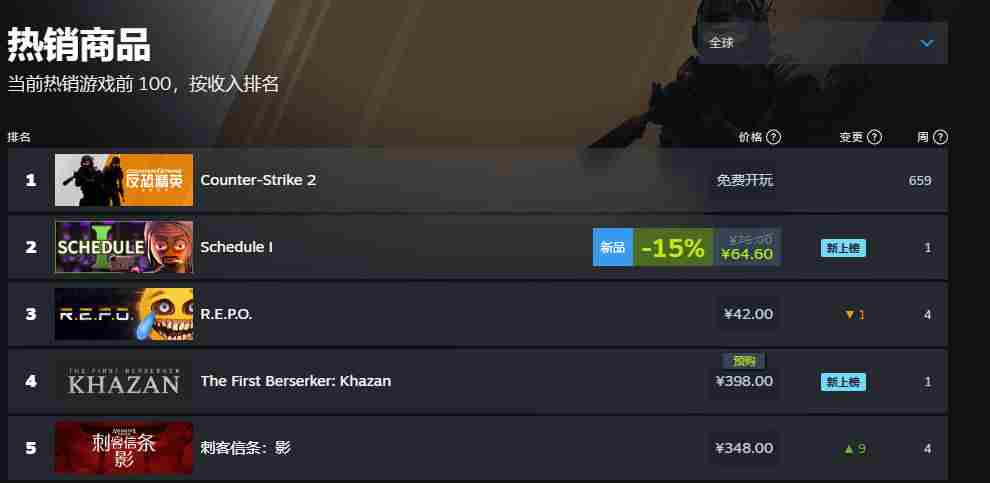Open Schedule I game thumbnail
Viewport: 990px width, 483px height.
(x=124, y=247)
